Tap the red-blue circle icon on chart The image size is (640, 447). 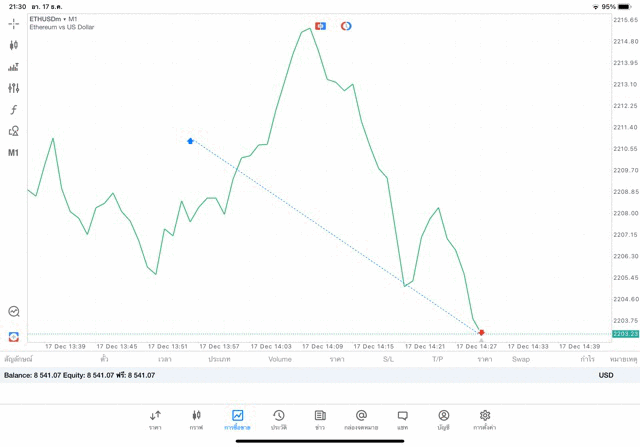346,26
